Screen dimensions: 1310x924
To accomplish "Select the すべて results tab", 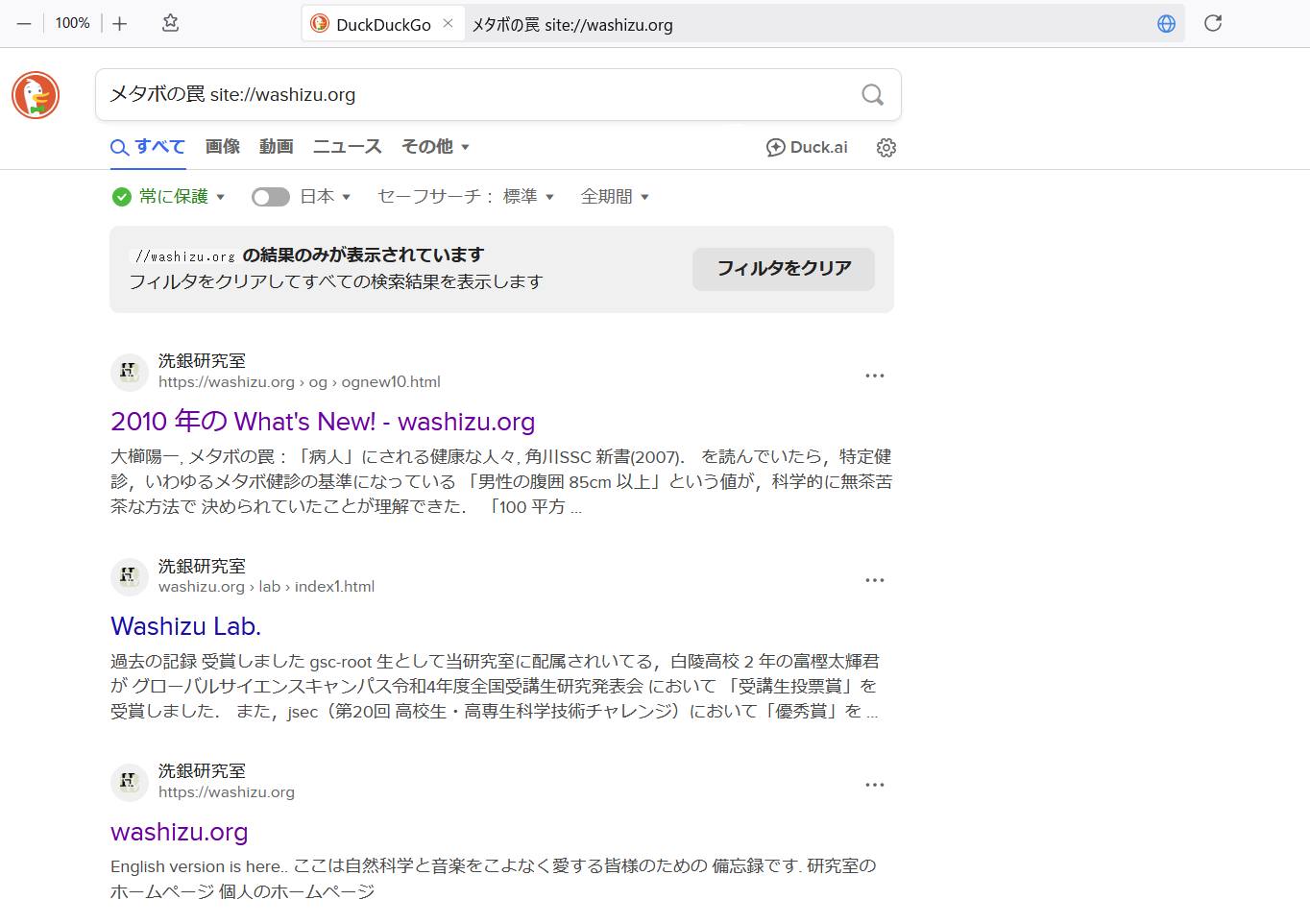I will pos(148,147).
